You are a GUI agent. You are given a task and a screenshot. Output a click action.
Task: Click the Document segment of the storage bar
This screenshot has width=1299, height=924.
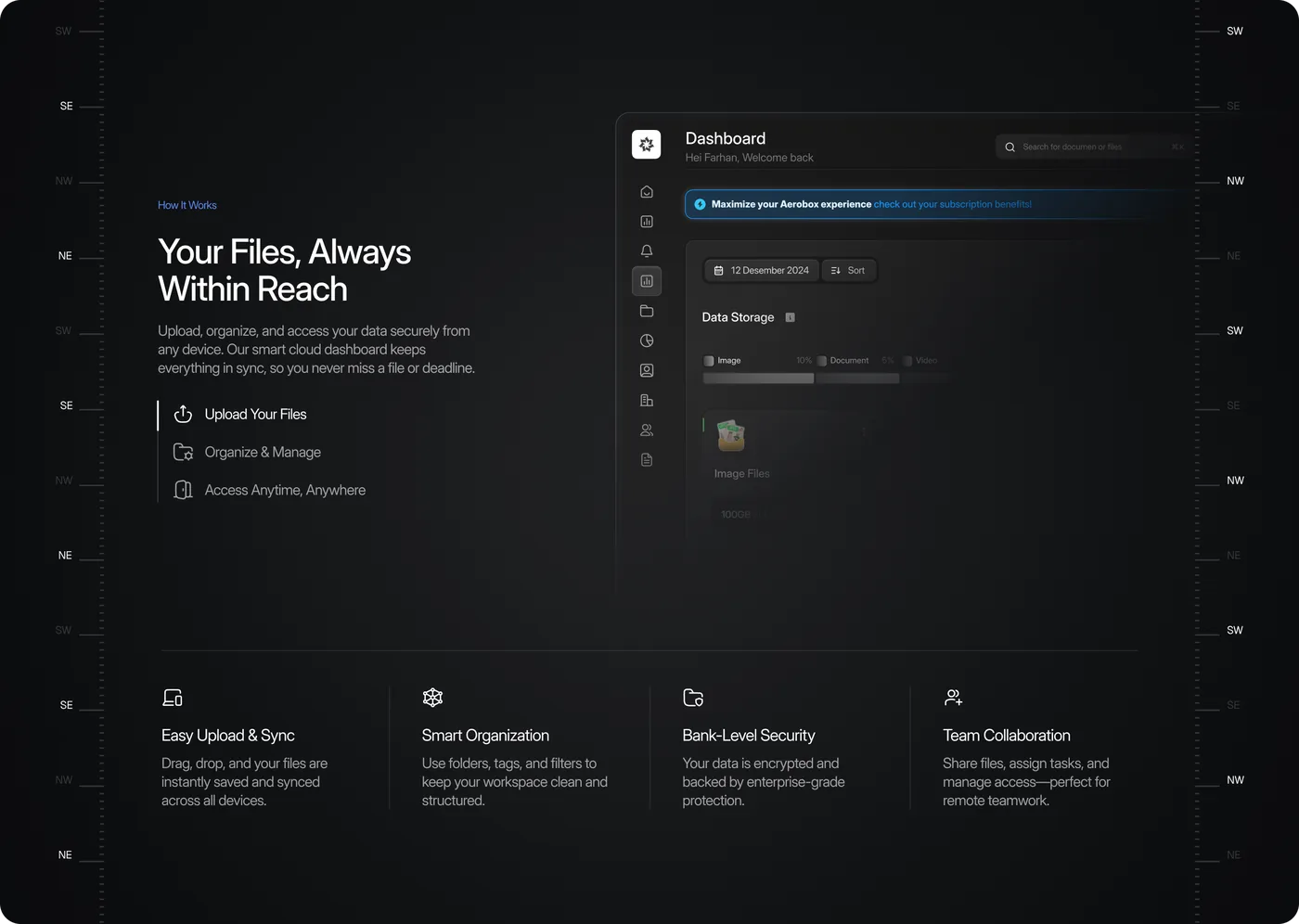coord(857,379)
